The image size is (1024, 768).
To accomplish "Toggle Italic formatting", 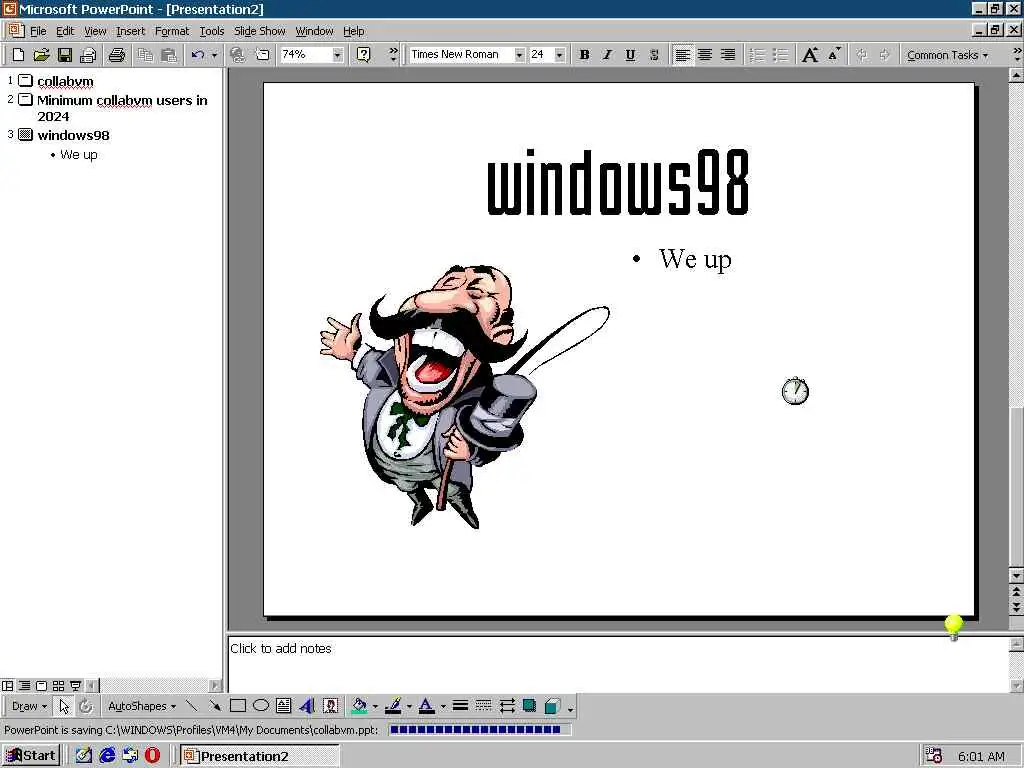I will pyautogui.click(x=607, y=55).
